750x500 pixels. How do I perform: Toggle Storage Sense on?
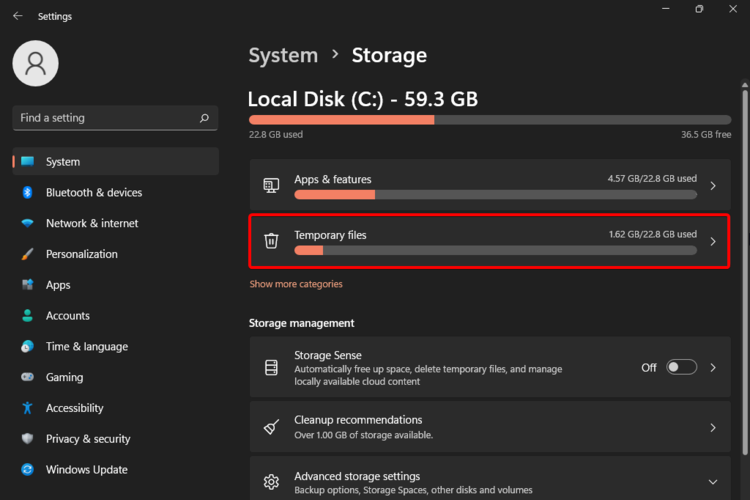pyautogui.click(x=681, y=367)
